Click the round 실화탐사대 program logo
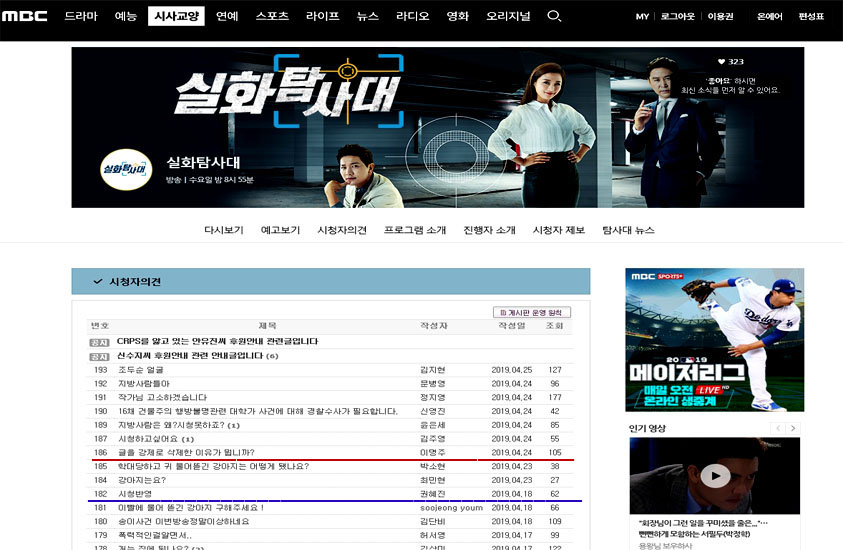 pos(126,169)
